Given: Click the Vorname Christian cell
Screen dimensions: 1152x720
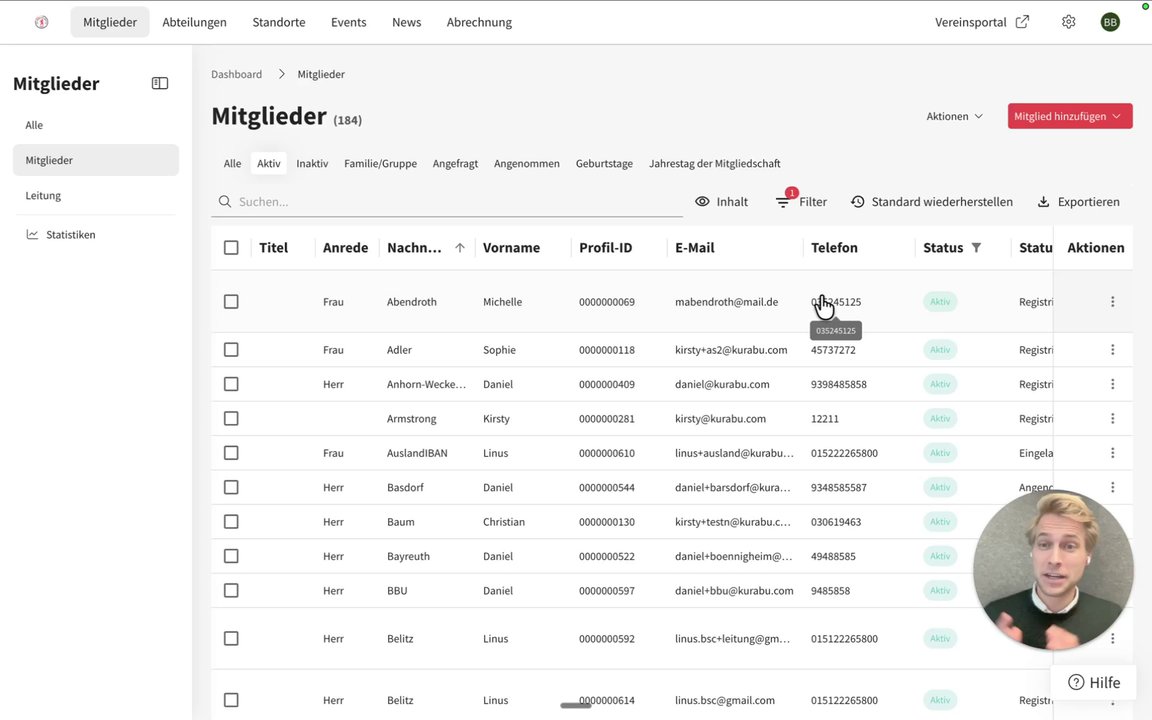Looking at the screenshot, I should pos(504,522).
